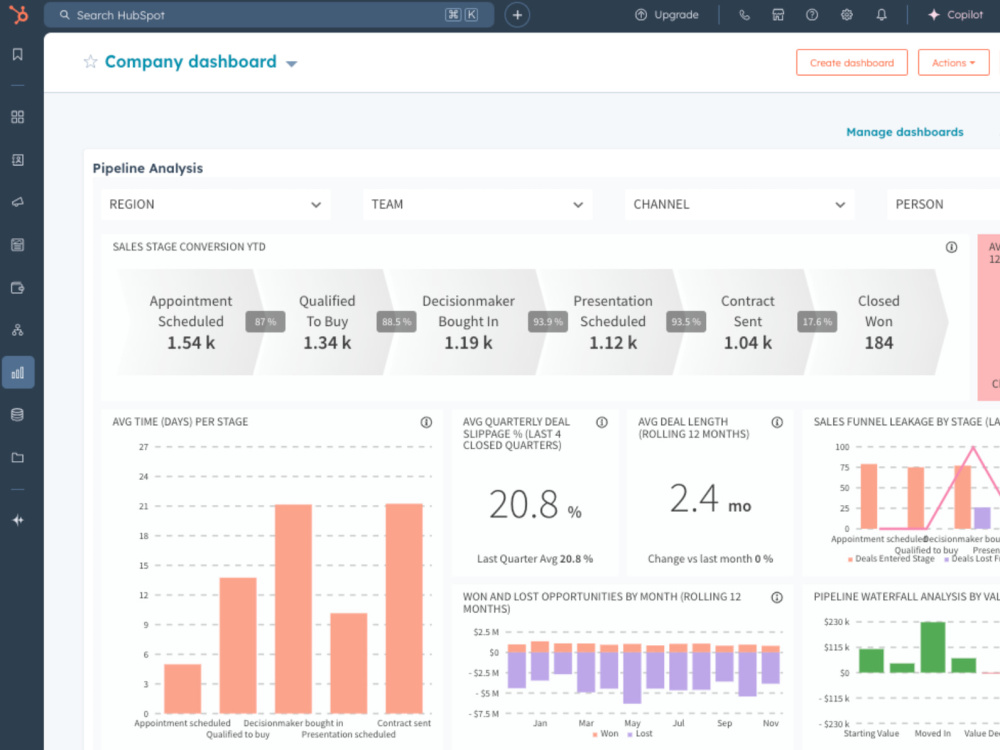Image resolution: width=1000 pixels, height=750 pixels.
Task: Select the Qualified To Buy funnel stage
Action: click(x=327, y=322)
